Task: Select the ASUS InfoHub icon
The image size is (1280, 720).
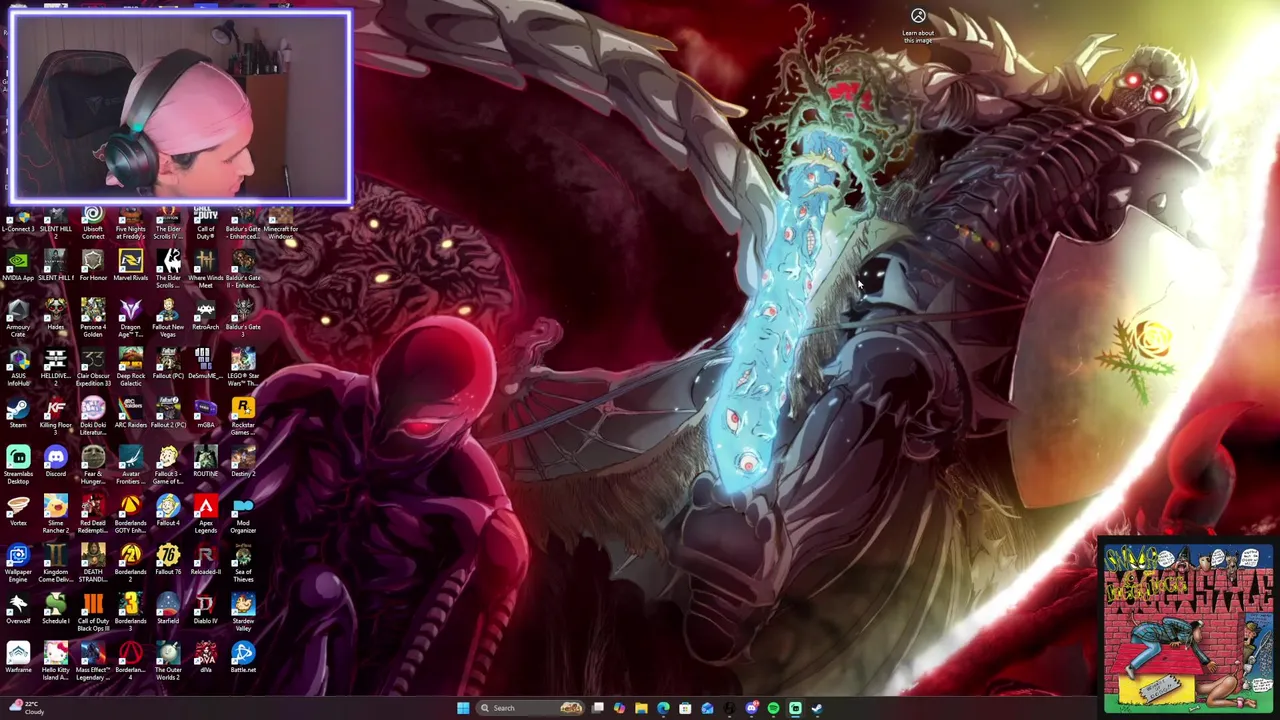Action: point(18,368)
